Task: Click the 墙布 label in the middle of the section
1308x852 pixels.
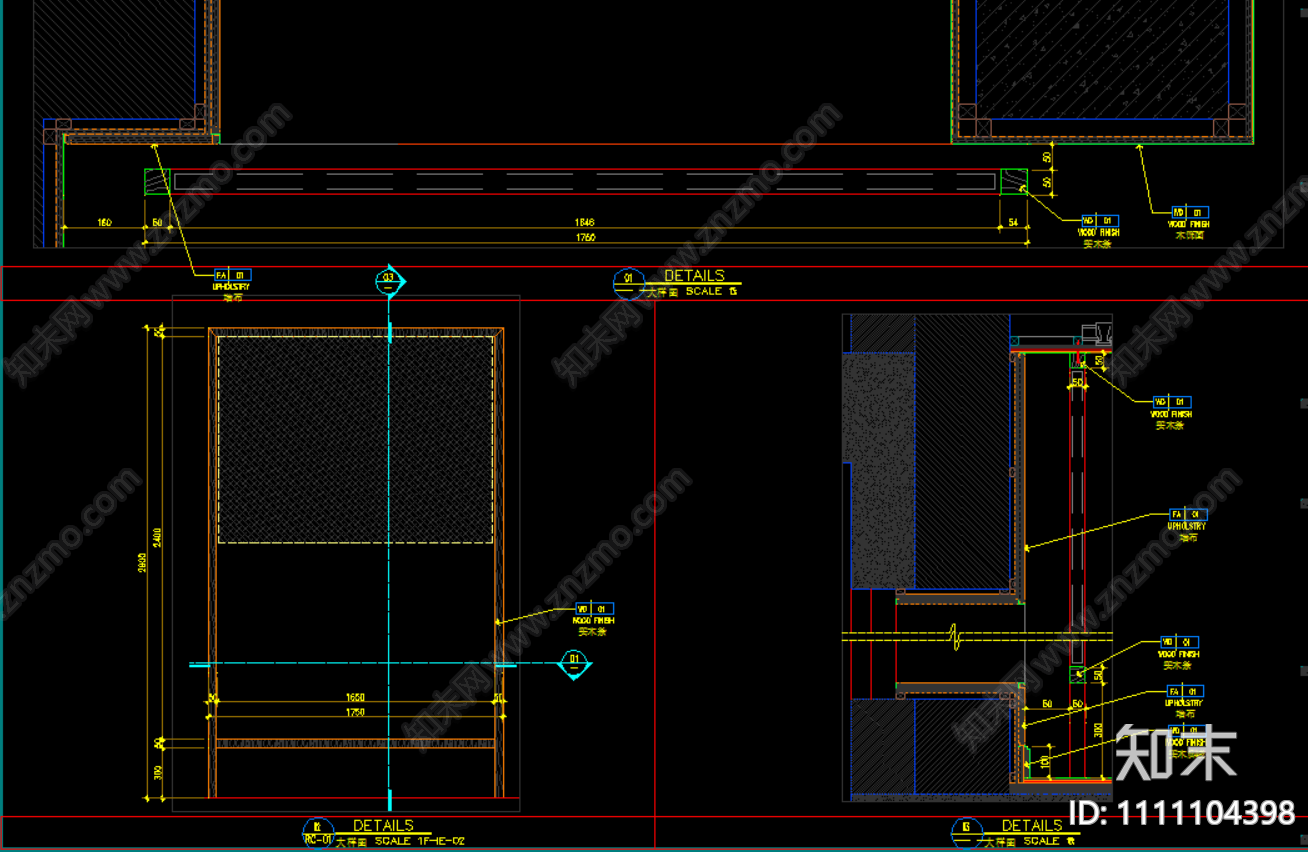Action: 1187,537
